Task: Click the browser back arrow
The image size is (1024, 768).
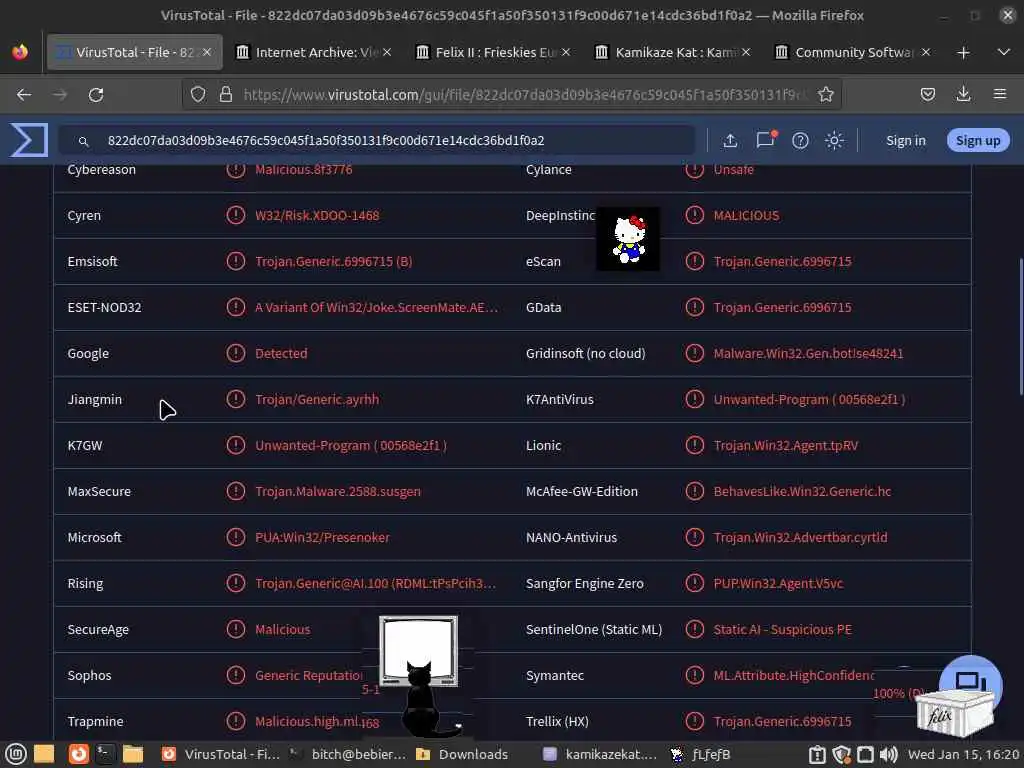Action: [x=24, y=95]
